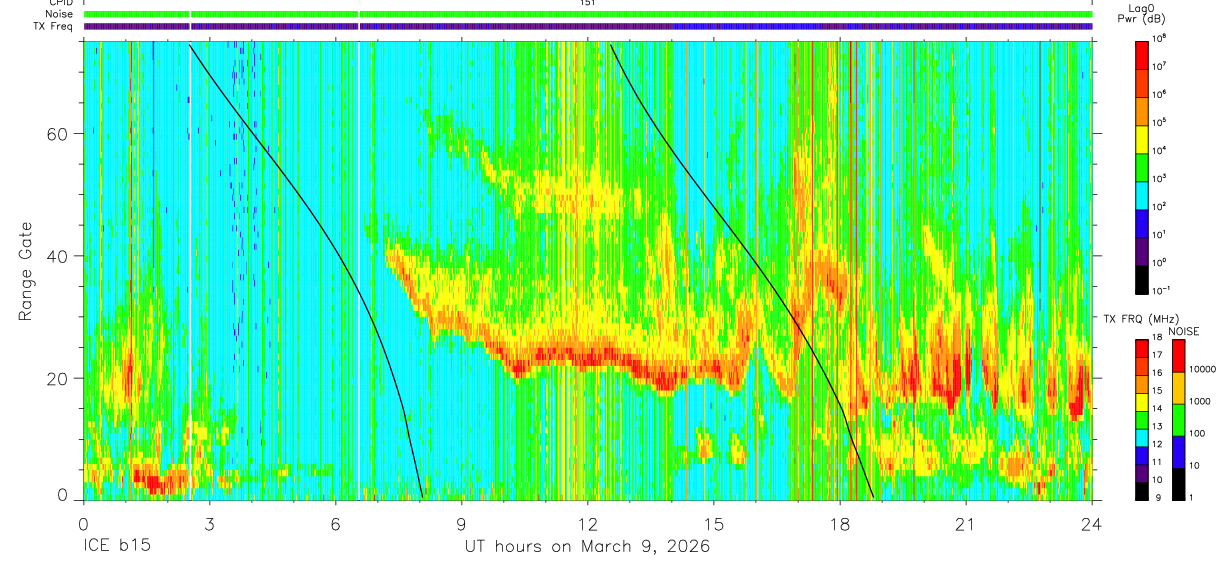Click the 'NOISE' legend title

point(1184,330)
